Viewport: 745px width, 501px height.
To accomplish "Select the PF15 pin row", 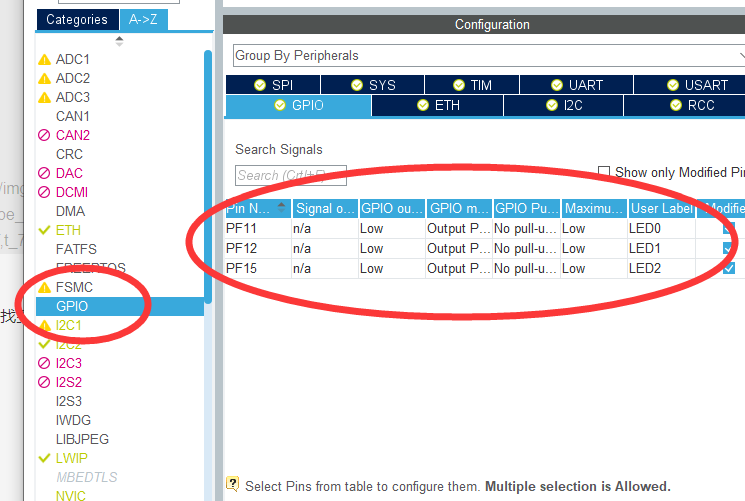I will 485,269.
